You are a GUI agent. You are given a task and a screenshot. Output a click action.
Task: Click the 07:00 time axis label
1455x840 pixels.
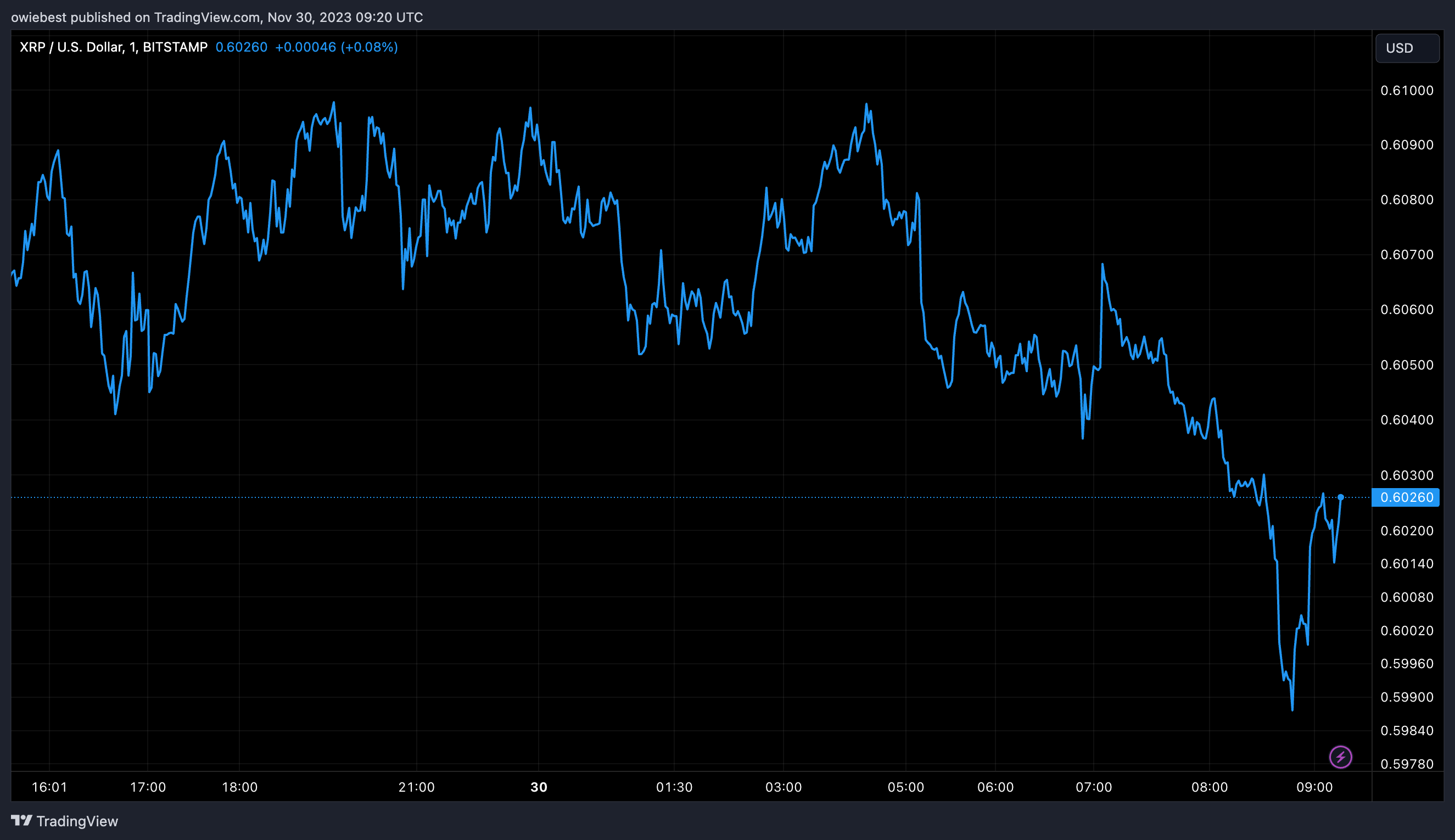(1093, 787)
